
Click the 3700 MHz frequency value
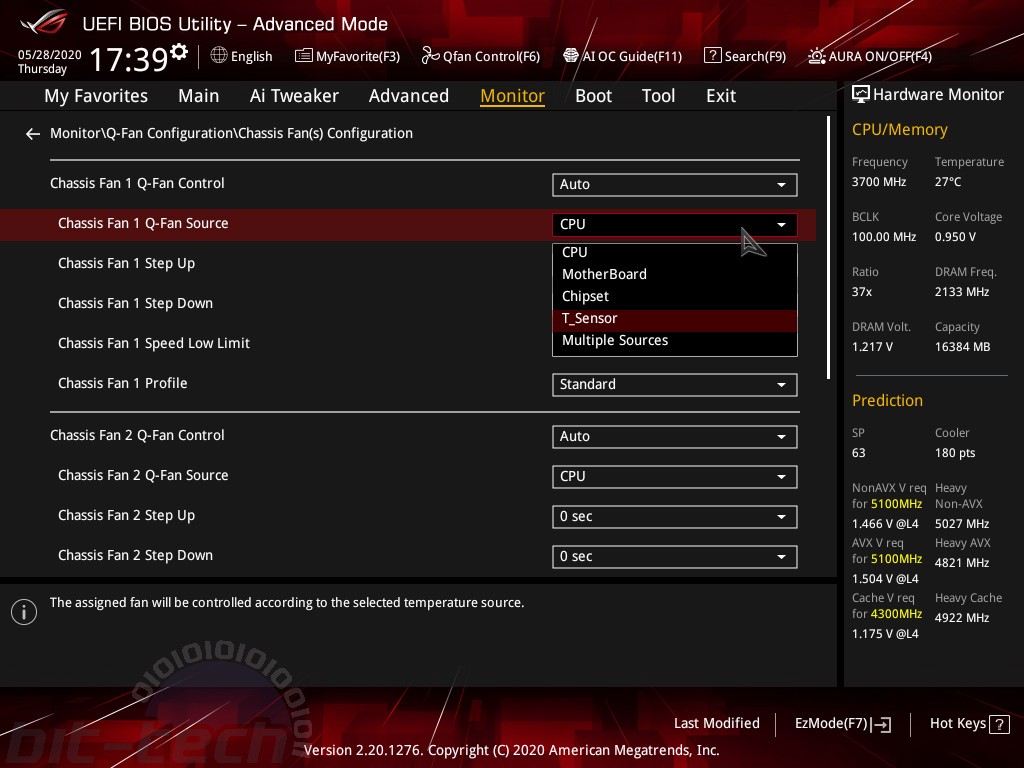click(879, 182)
